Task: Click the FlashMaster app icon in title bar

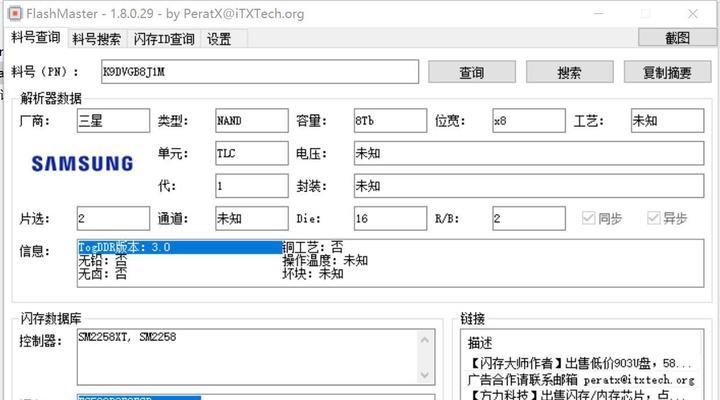Action: (x=15, y=13)
